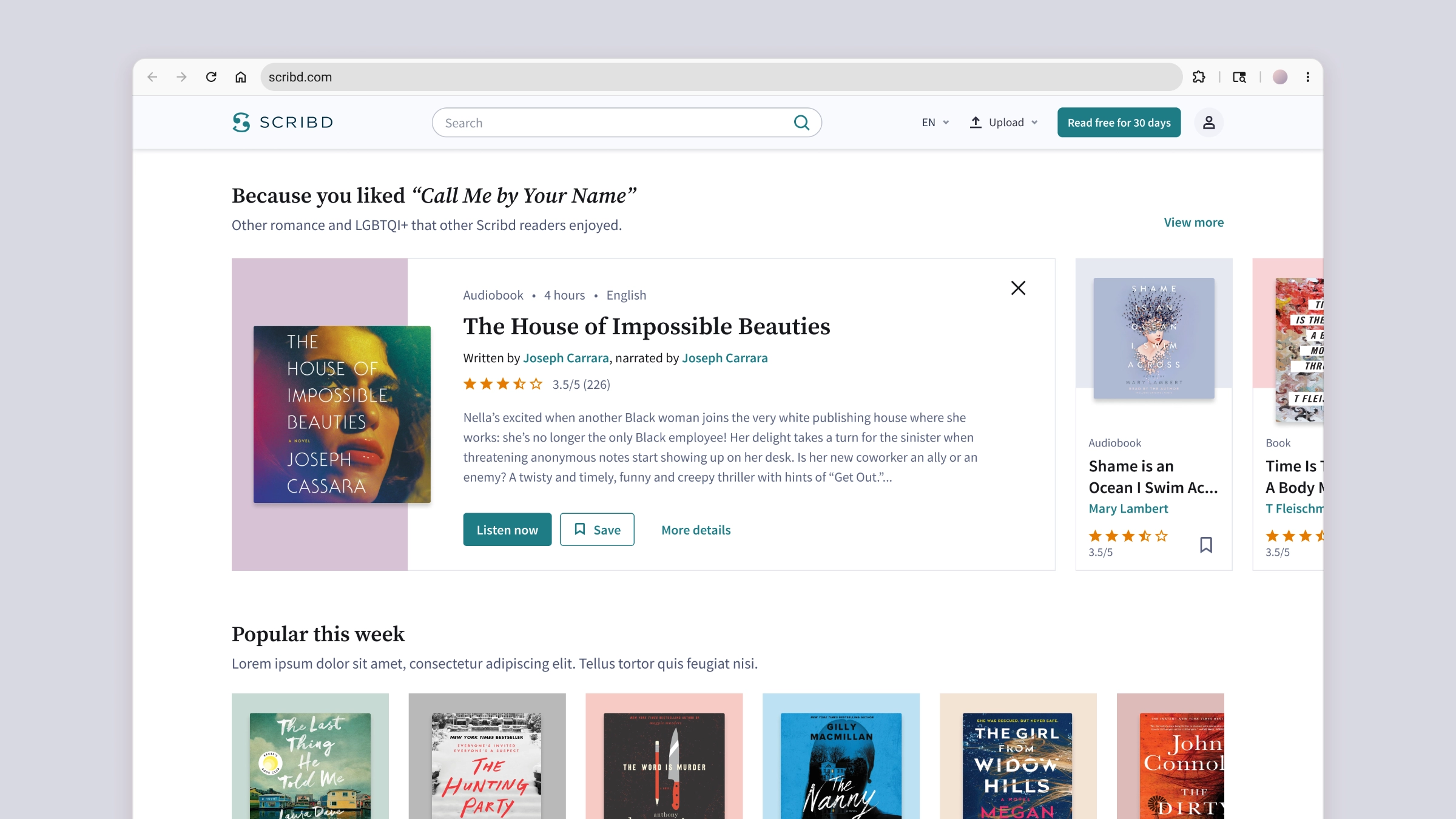Click the star rating on Shame is an Ocean card
Screen dimensions: 1456x819
point(1128,536)
